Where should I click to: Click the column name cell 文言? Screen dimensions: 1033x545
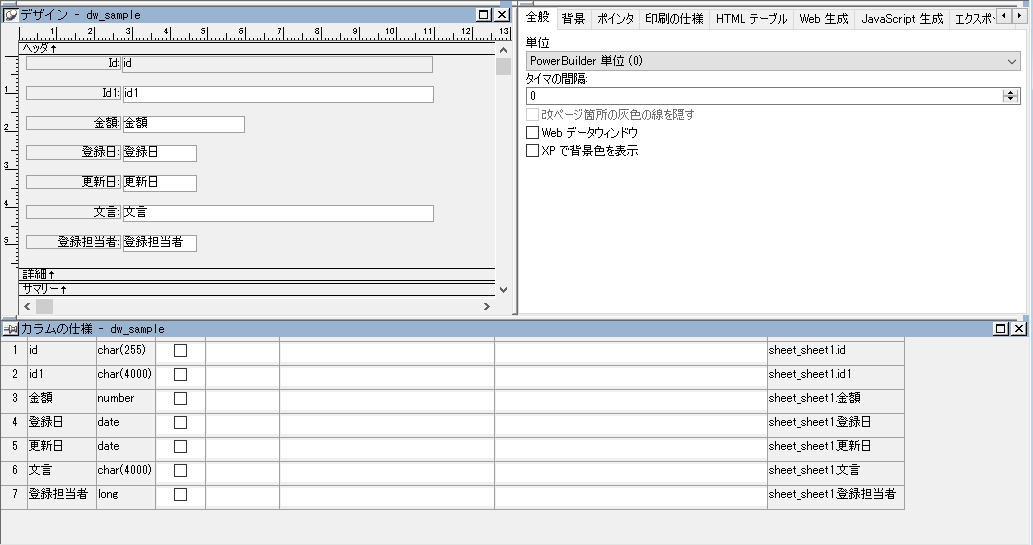coord(61,471)
